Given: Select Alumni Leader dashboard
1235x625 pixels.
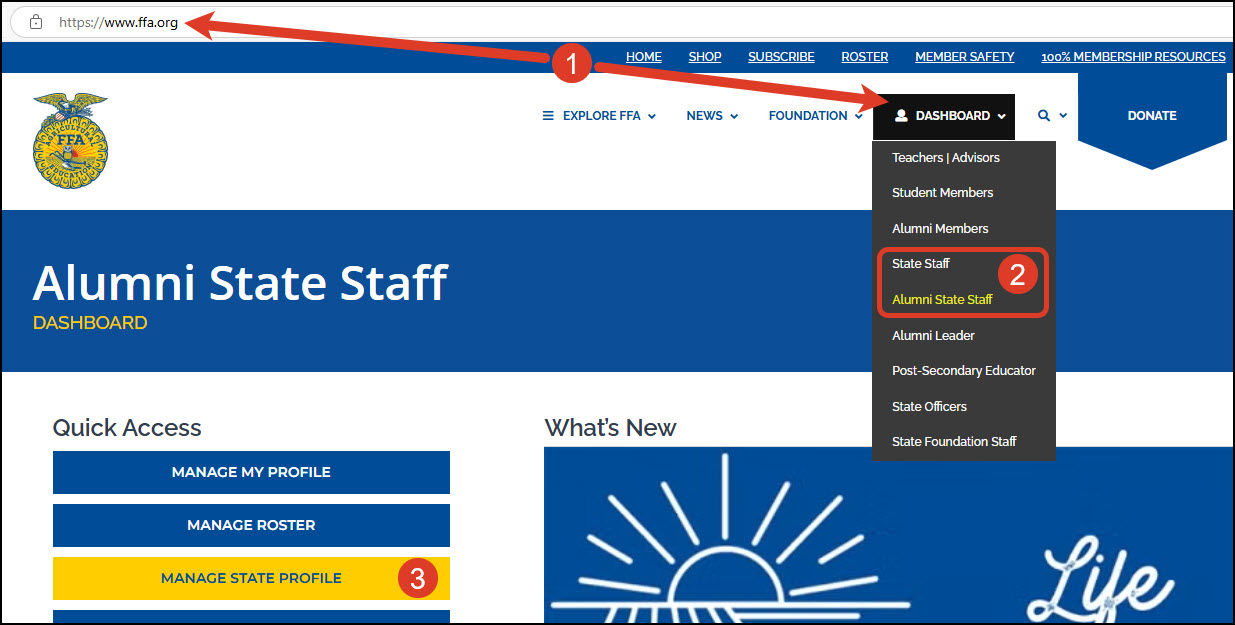Looking at the screenshot, I should point(933,335).
